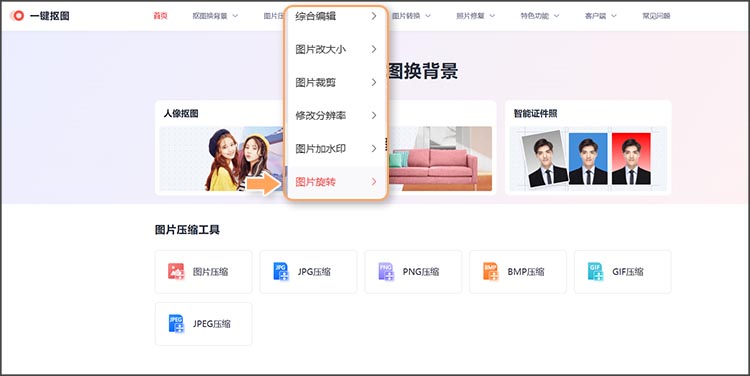The image size is (750, 376).
Task: Click the PNG压缩 button label
Action: [421, 272]
